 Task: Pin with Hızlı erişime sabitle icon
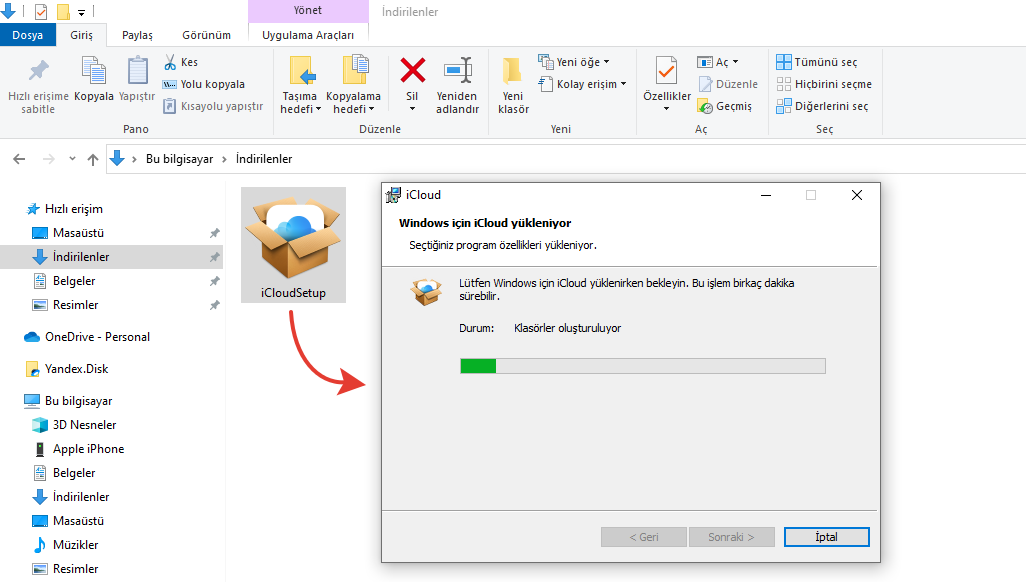pyautogui.click(x=38, y=71)
